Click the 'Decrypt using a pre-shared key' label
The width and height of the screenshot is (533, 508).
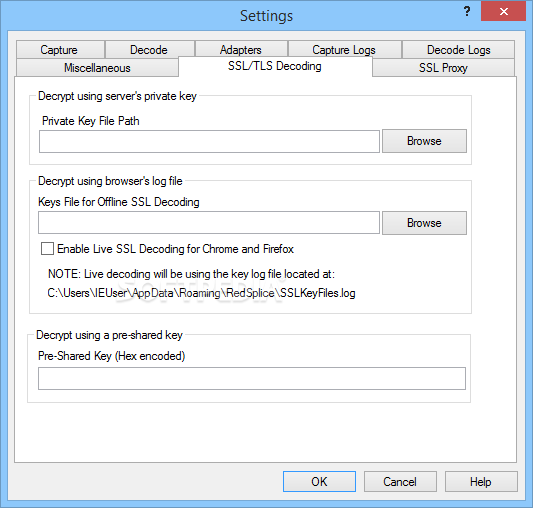pyautogui.click(x=109, y=335)
